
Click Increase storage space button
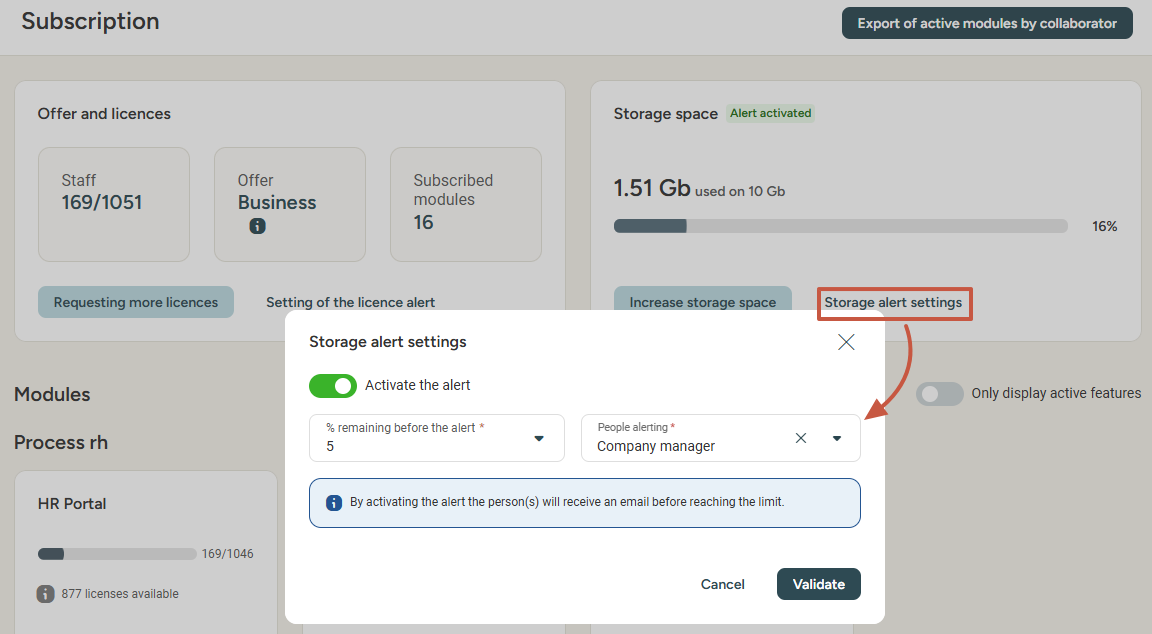tap(702, 302)
